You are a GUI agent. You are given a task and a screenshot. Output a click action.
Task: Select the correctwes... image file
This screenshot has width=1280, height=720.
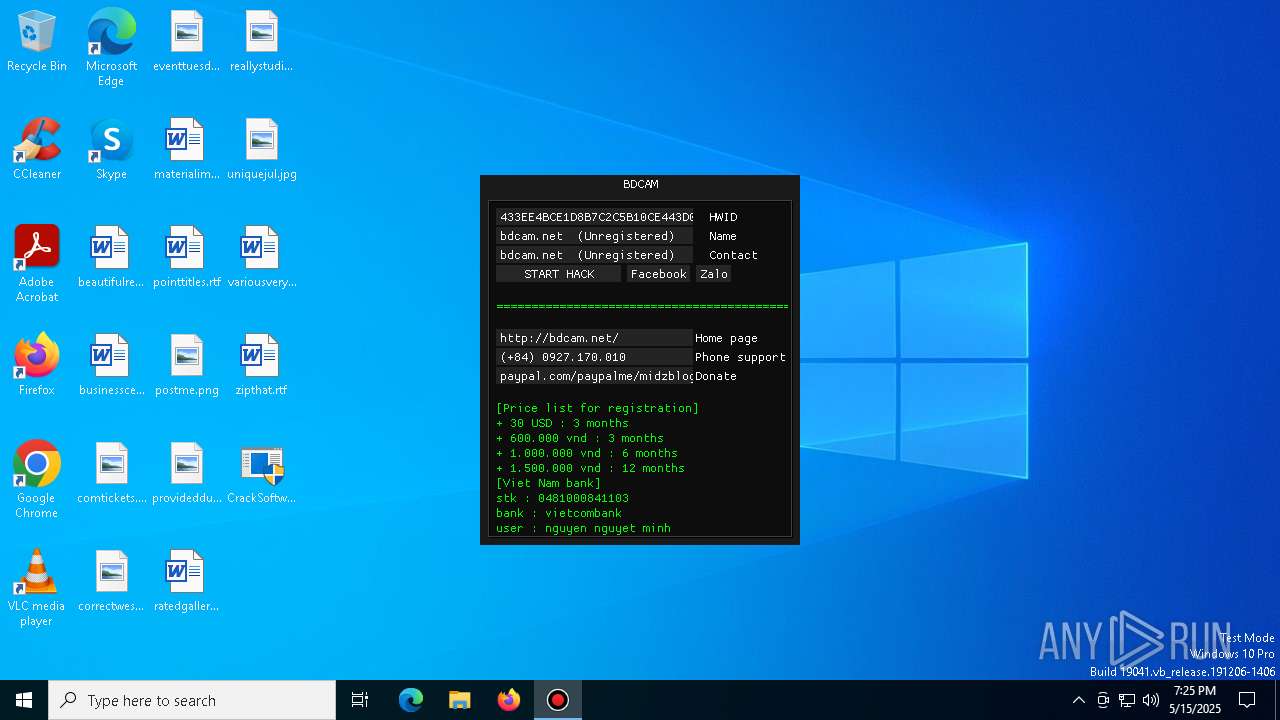point(111,582)
